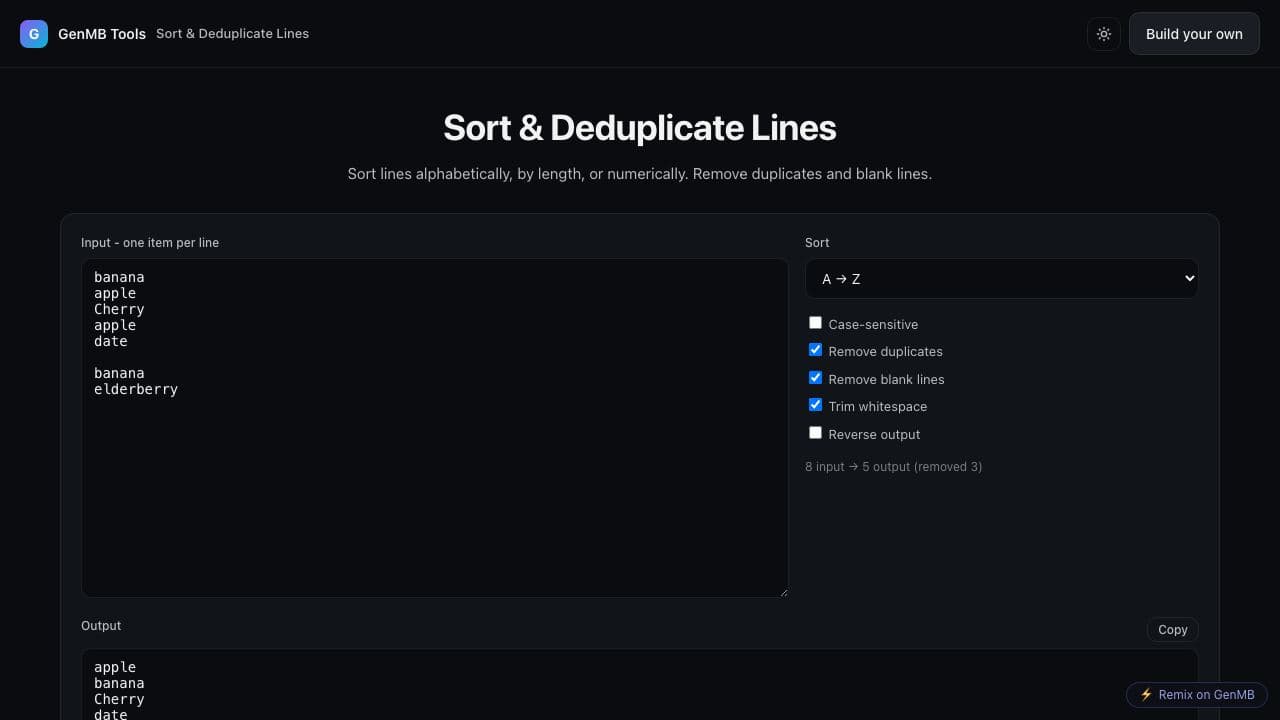Image resolution: width=1280 pixels, height=720 pixels.
Task: Click the Sort & Deduplicate Lines breadcrumb
Action: tap(232, 34)
